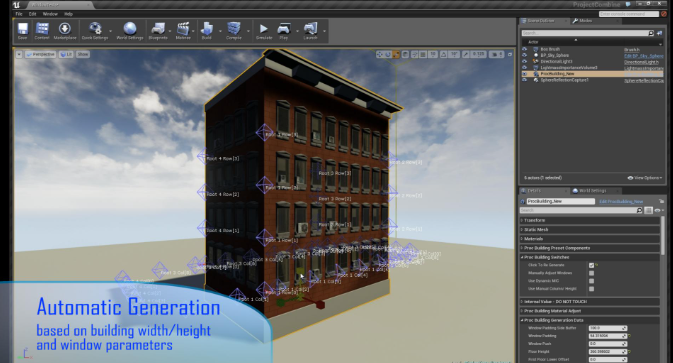Click the Launch toolbar icon

(x=310, y=29)
